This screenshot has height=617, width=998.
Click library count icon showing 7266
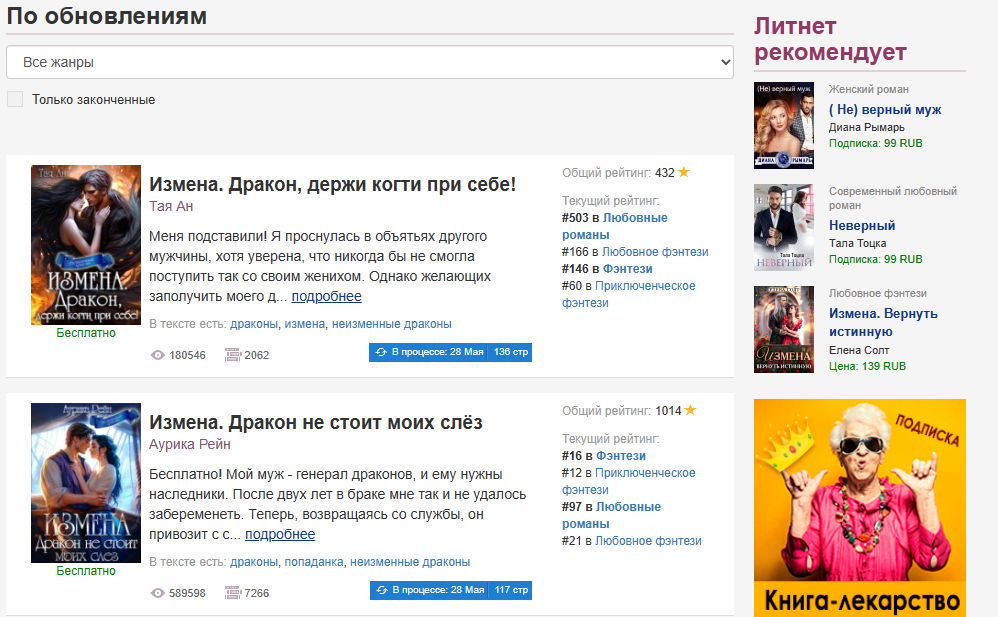233,593
